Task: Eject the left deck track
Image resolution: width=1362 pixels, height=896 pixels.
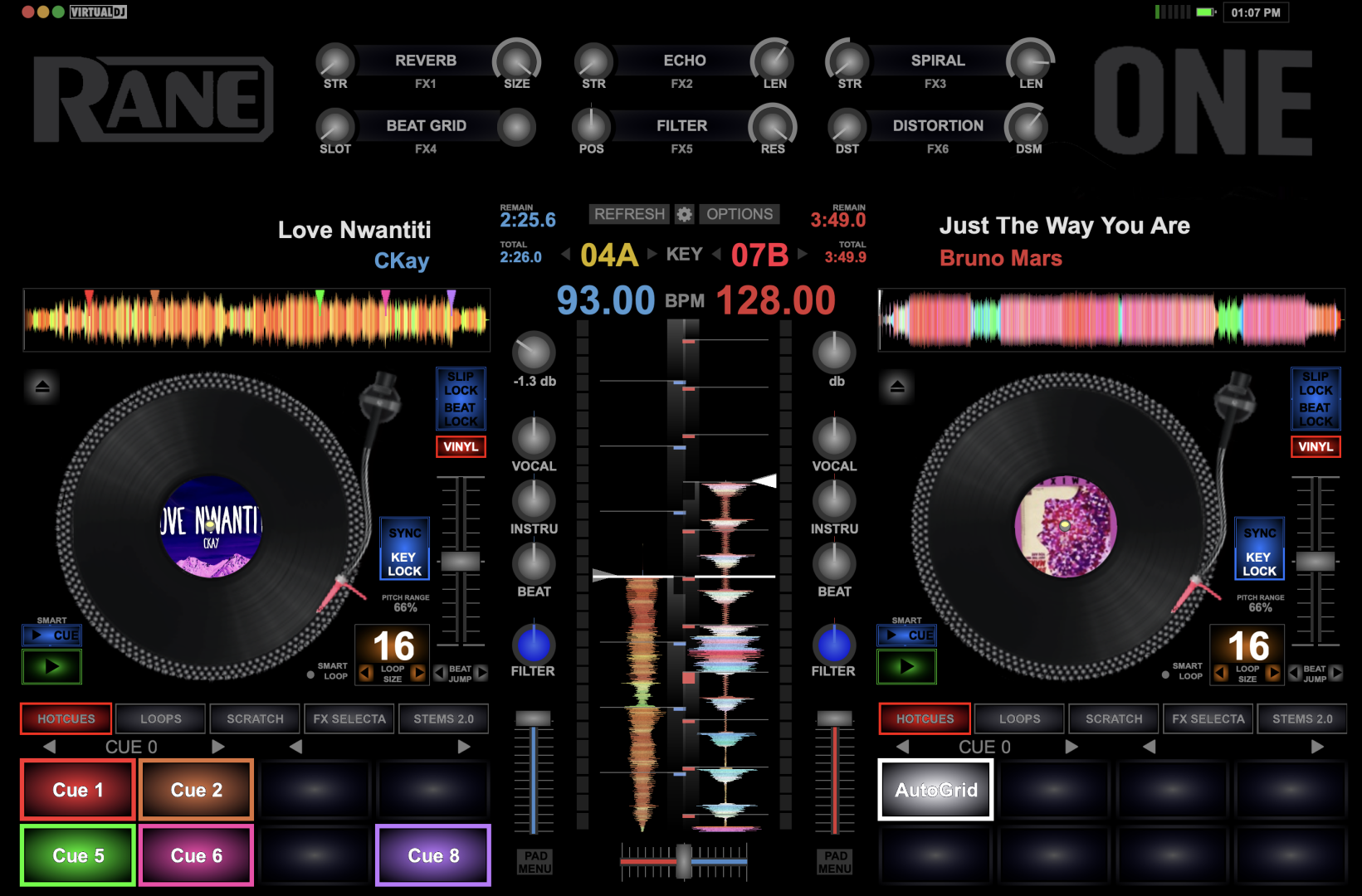Action: point(42,387)
